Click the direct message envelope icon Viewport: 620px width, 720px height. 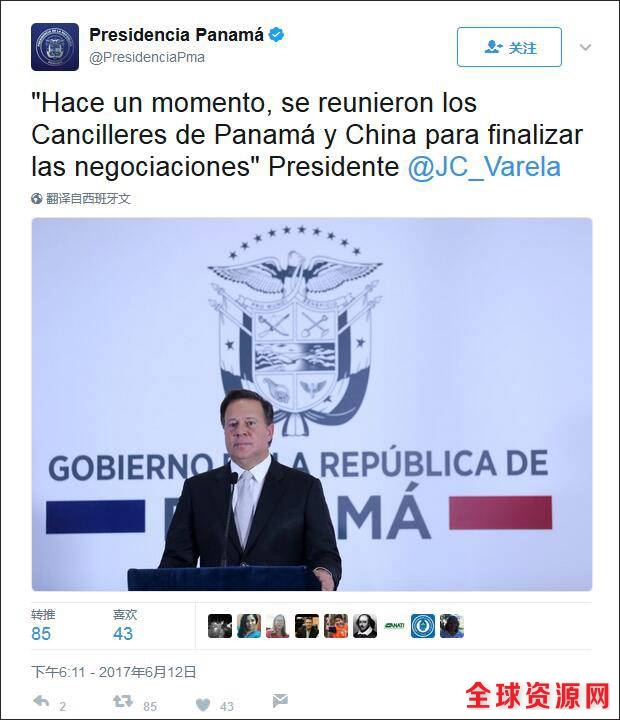tap(280, 701)
